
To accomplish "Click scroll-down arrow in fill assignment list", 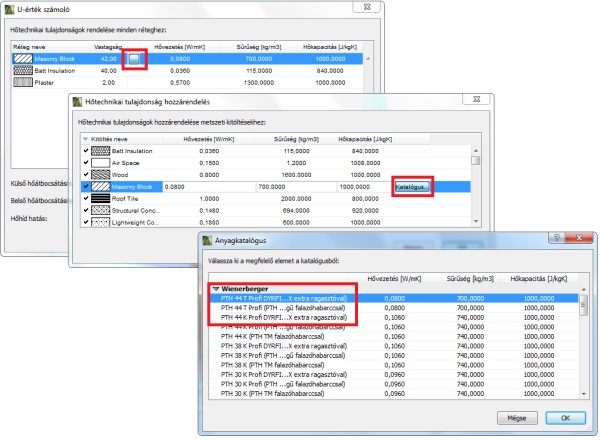I will pos(476,221).
